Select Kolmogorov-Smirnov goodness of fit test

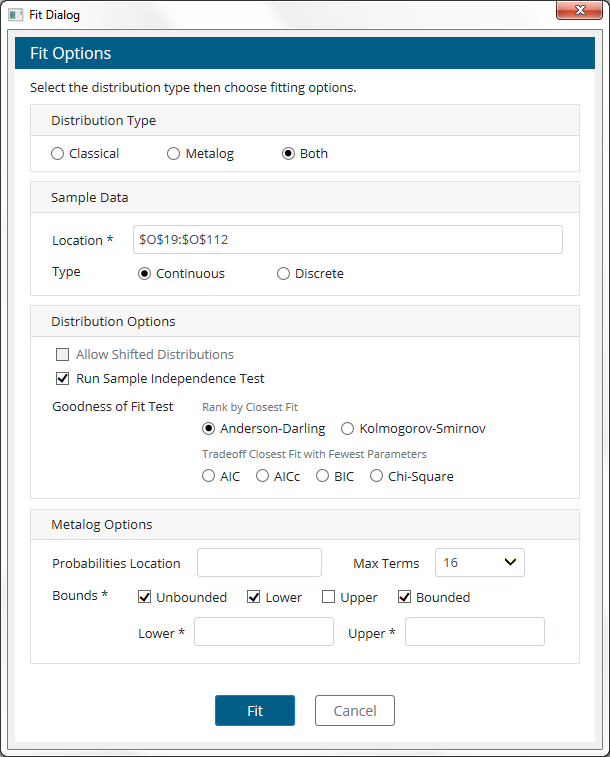[x=348, y=429]
